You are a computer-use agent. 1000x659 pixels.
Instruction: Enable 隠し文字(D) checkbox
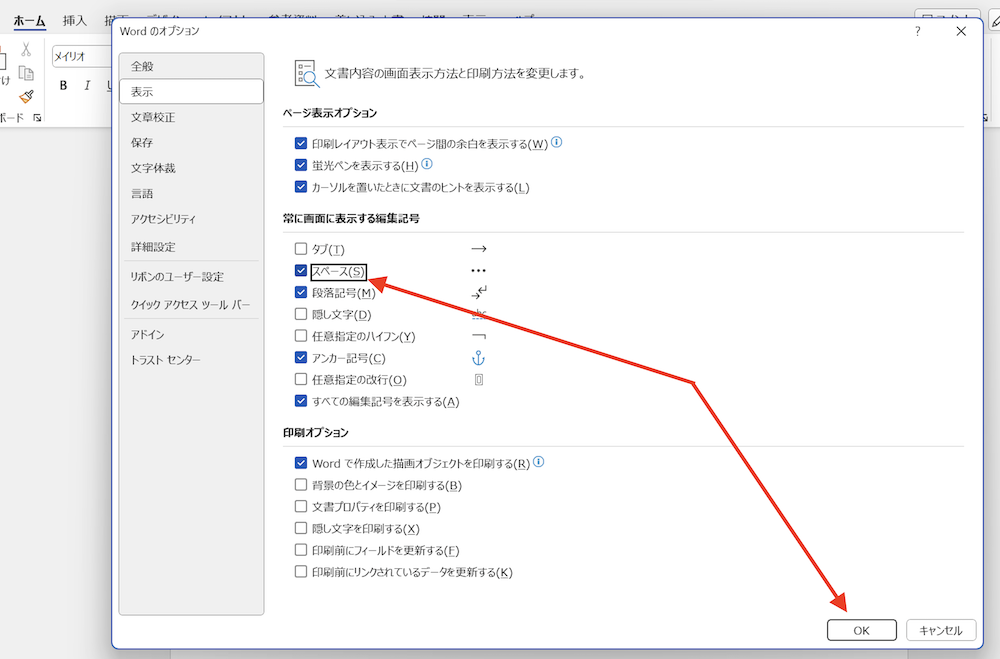click(x=301, y=314)
